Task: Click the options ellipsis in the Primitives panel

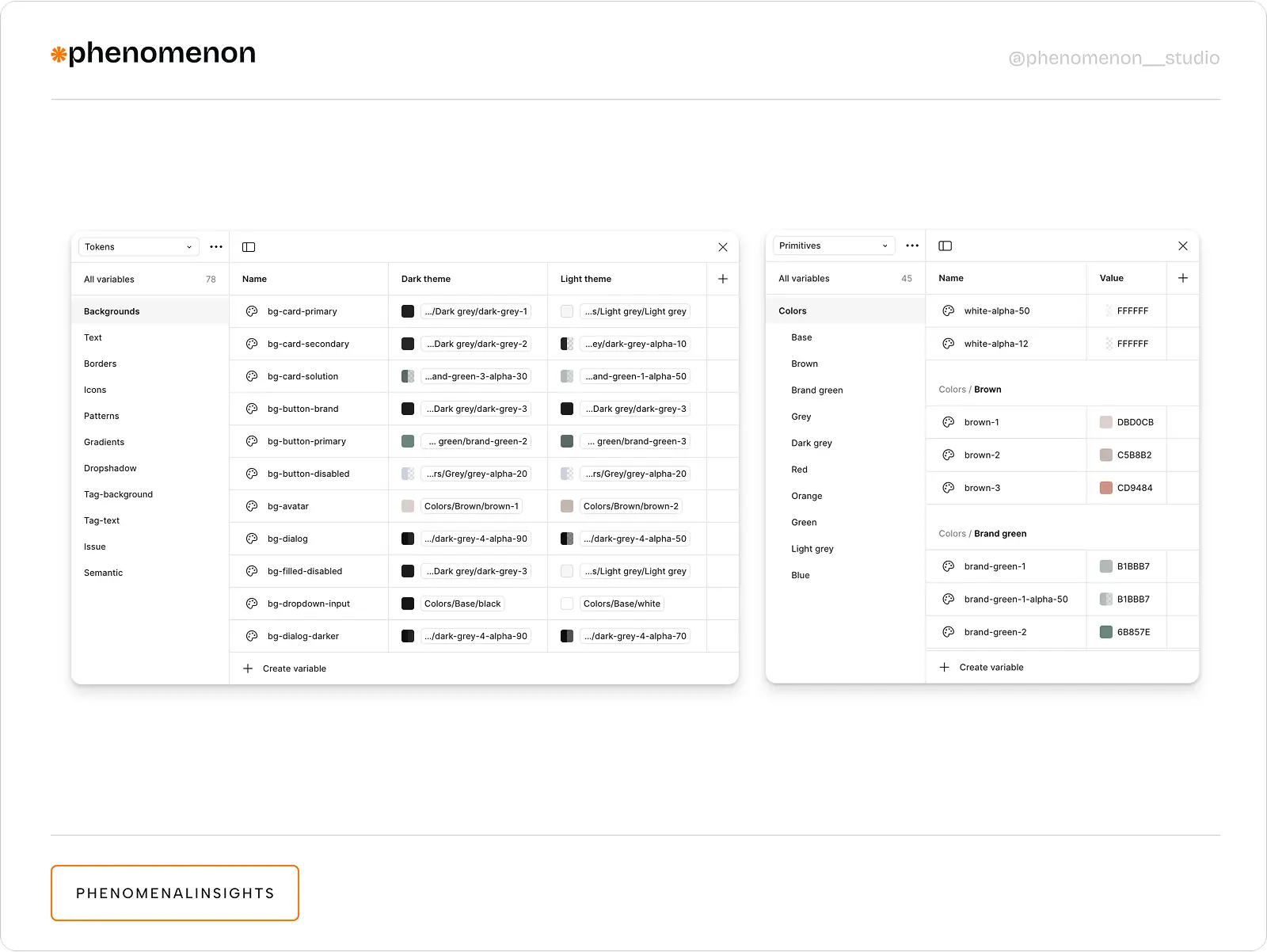Action: (x=912, y=246)
